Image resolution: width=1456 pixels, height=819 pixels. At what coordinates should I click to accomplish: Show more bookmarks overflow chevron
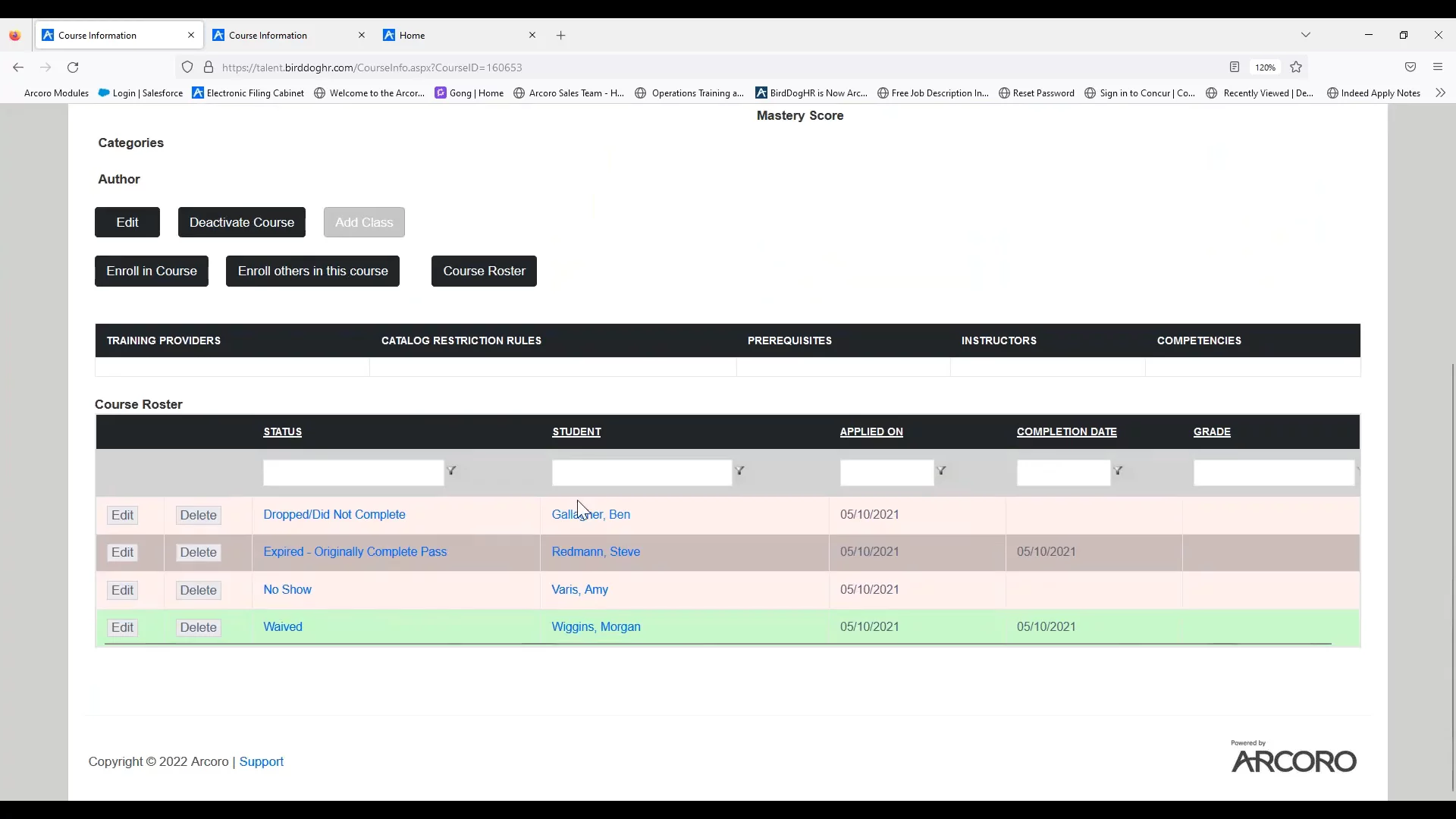pyautogui.click(x=1440, y=93)
